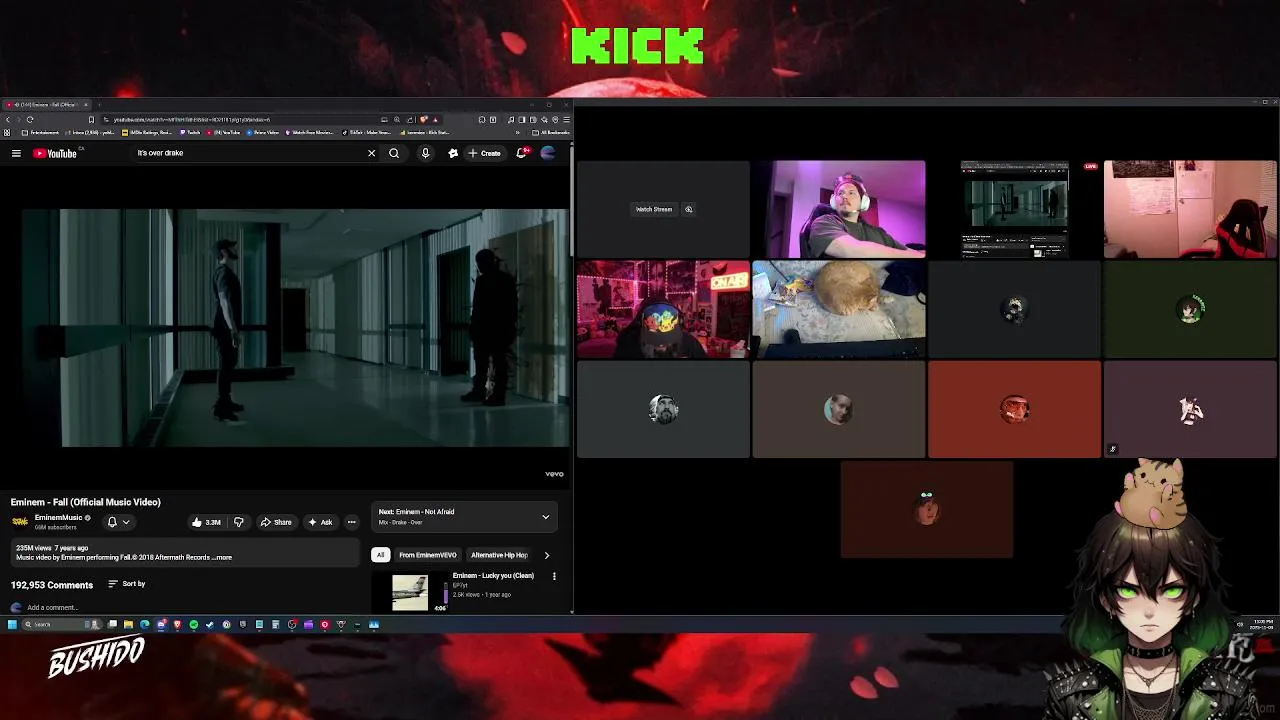
Task: Select the red background participant tile
Action: [x=1014, y=409]
